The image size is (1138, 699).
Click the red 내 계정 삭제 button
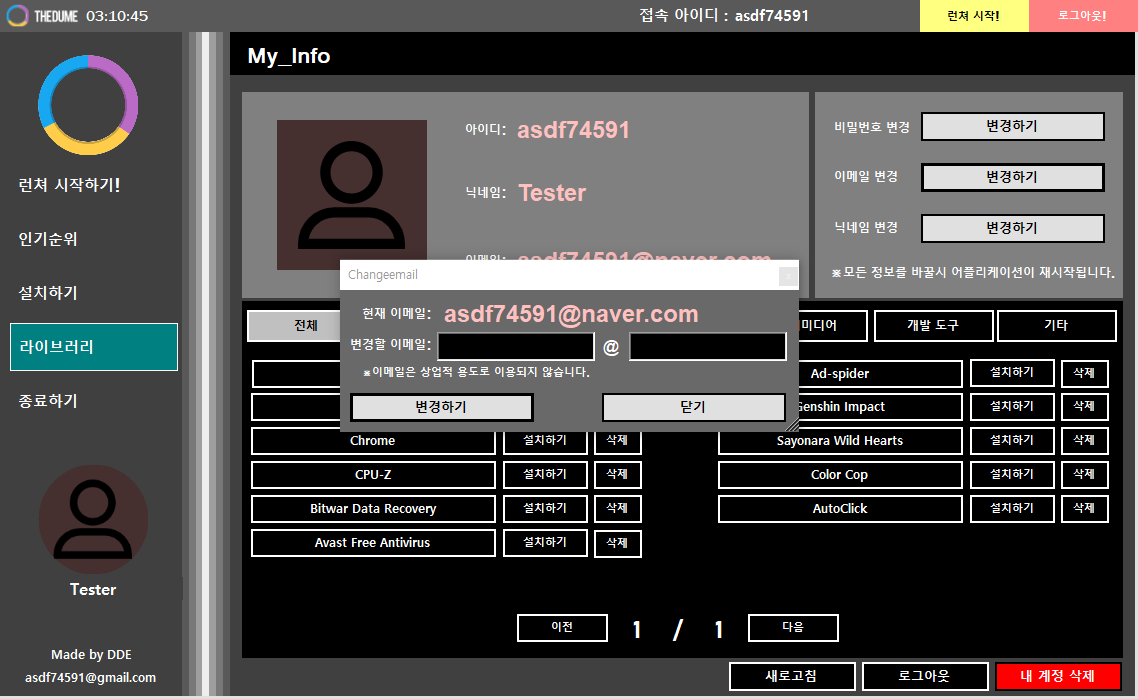point(1058,676)
